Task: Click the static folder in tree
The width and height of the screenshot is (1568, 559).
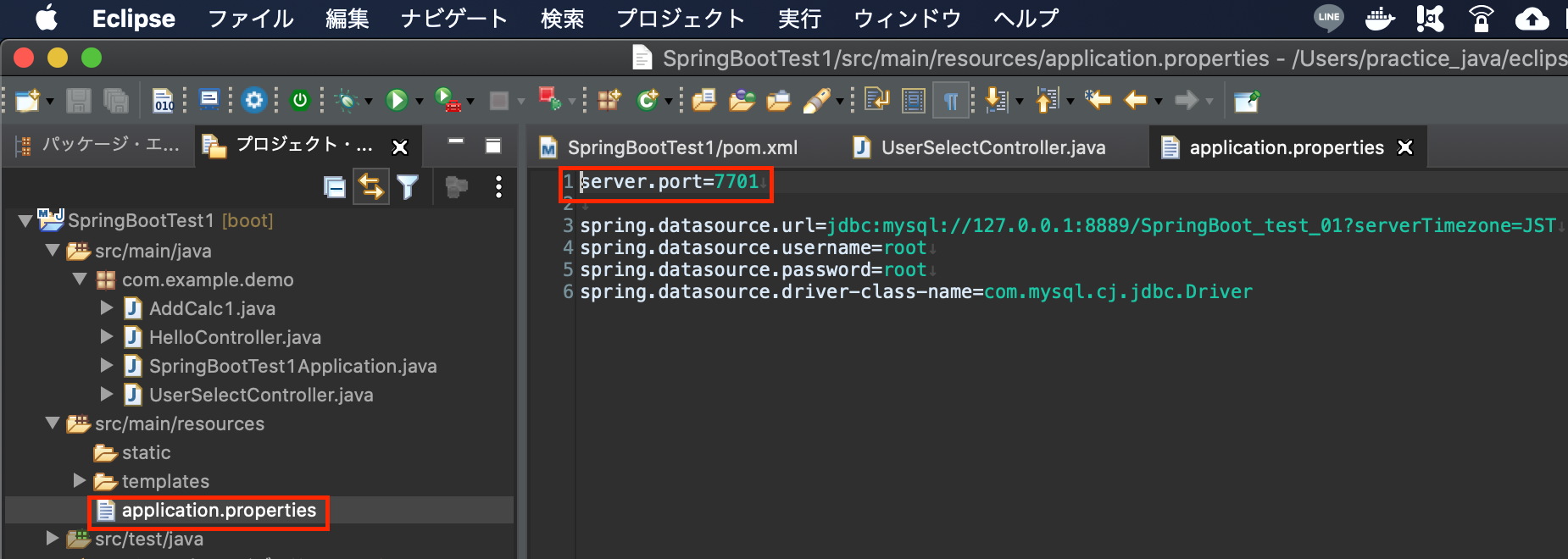Action: (146, 452)
